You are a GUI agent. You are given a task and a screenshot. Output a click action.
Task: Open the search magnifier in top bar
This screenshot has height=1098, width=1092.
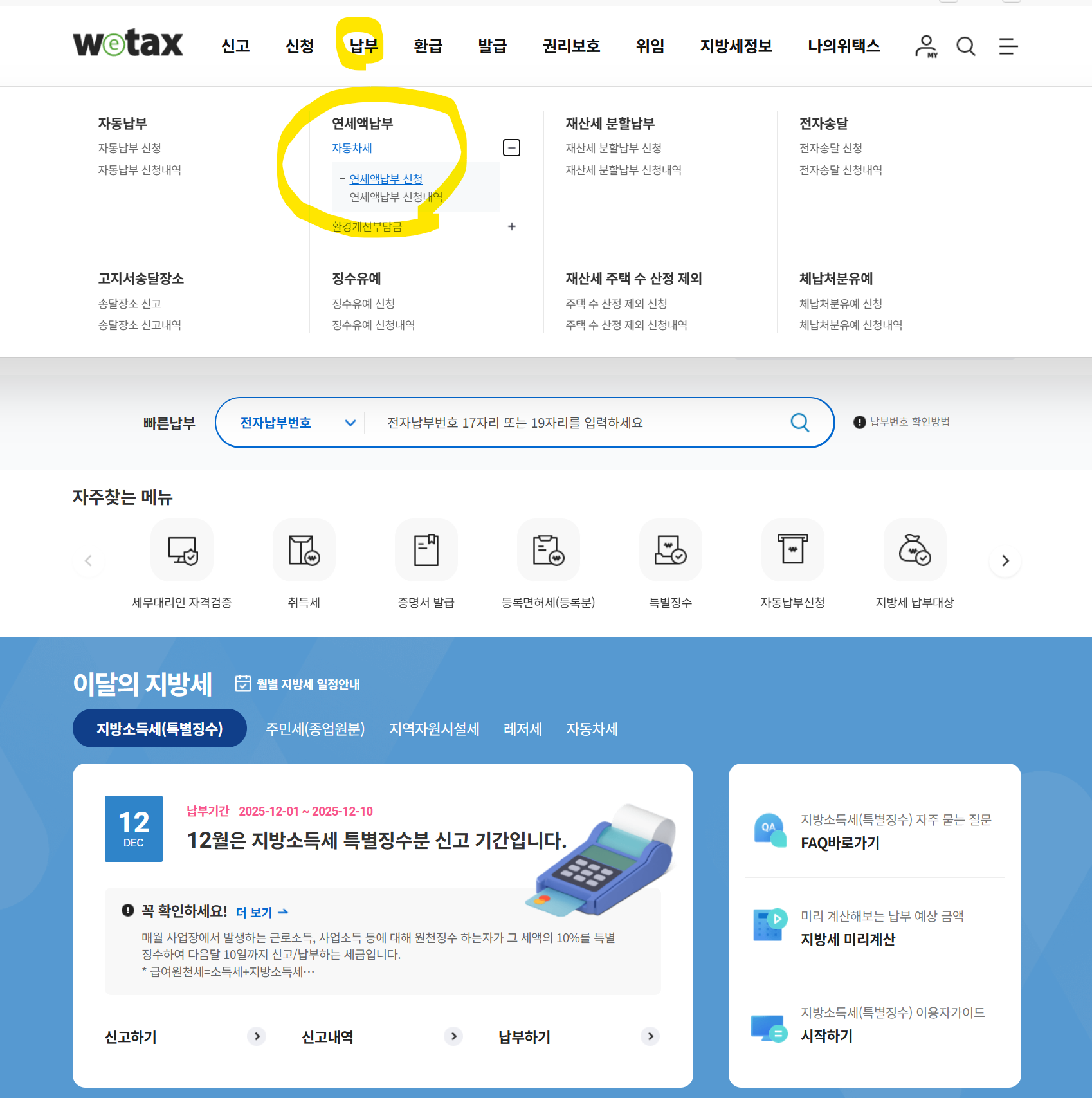(x=966, y=46)
